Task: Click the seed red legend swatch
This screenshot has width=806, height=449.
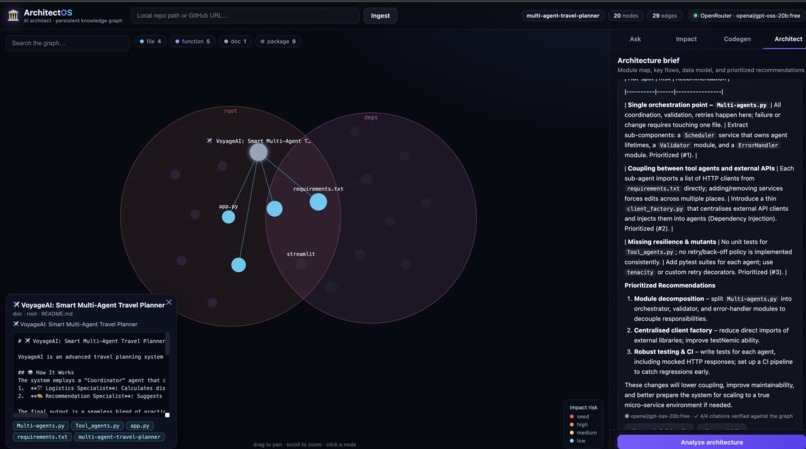Action: (x=572, y=417)
